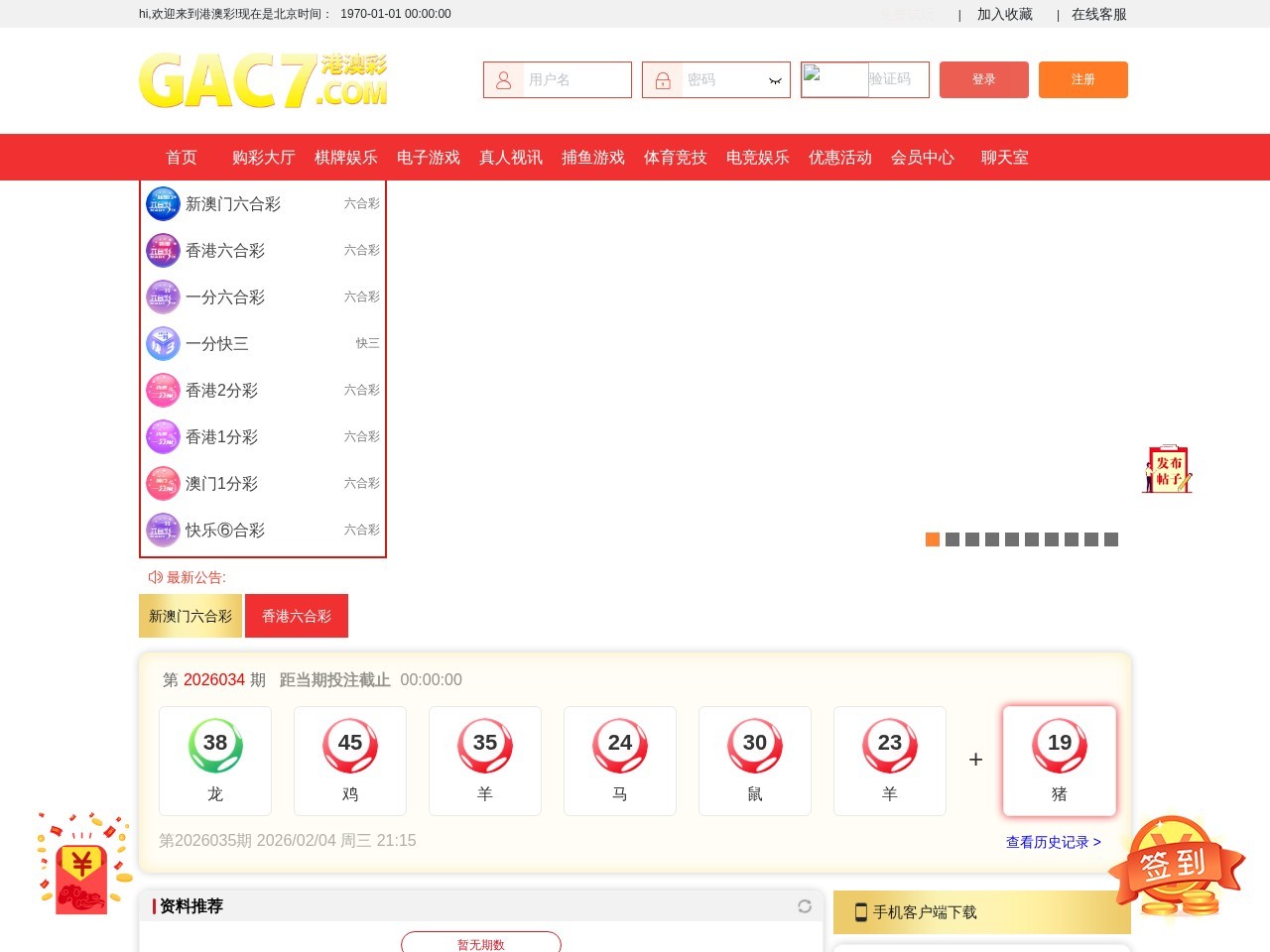Click the 一分快三 dice icon

tap(163, 343)
